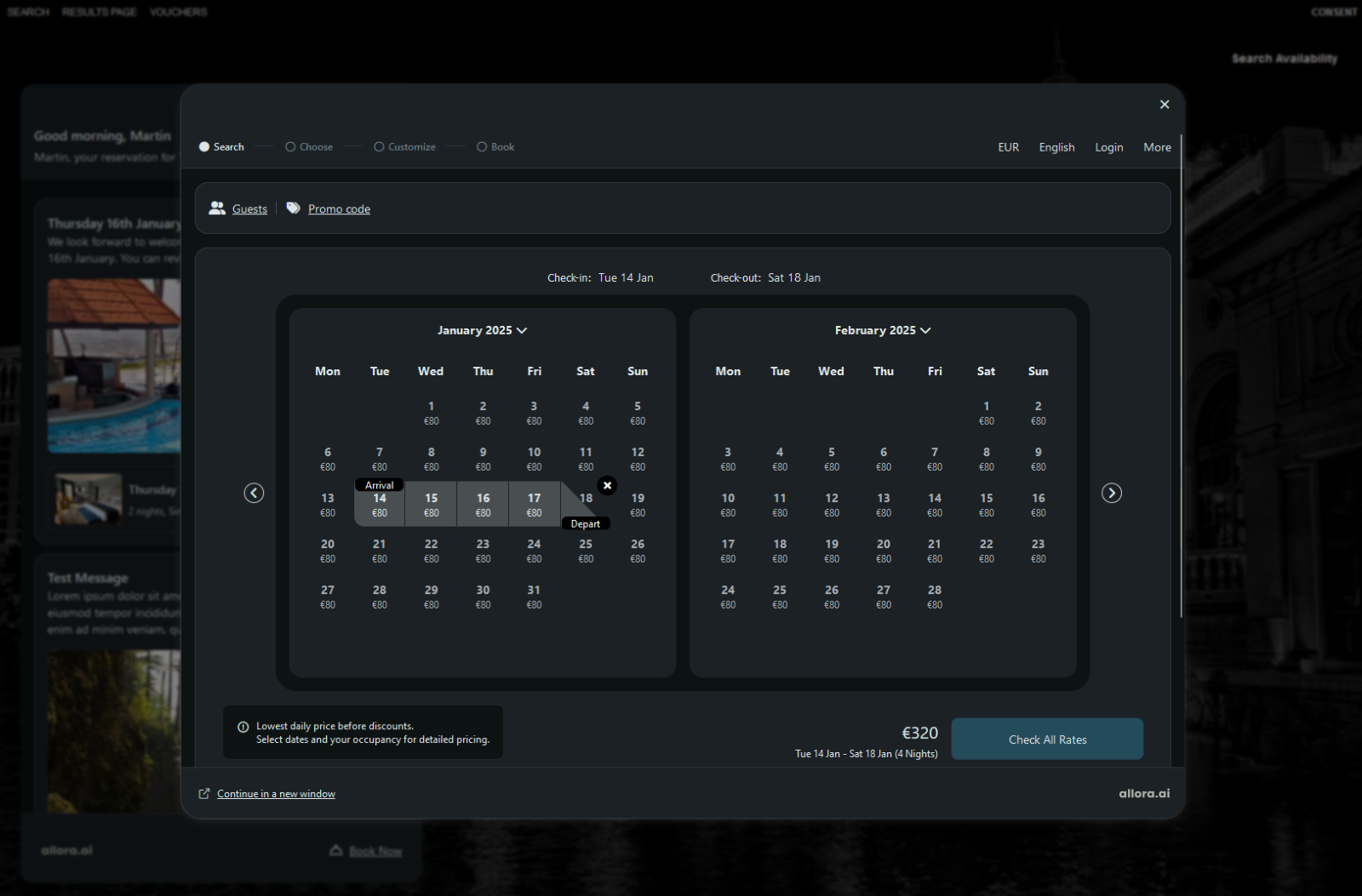1362x896 pixels.
Task: Select the Choose step radio
Action: (x=290, y=147)
